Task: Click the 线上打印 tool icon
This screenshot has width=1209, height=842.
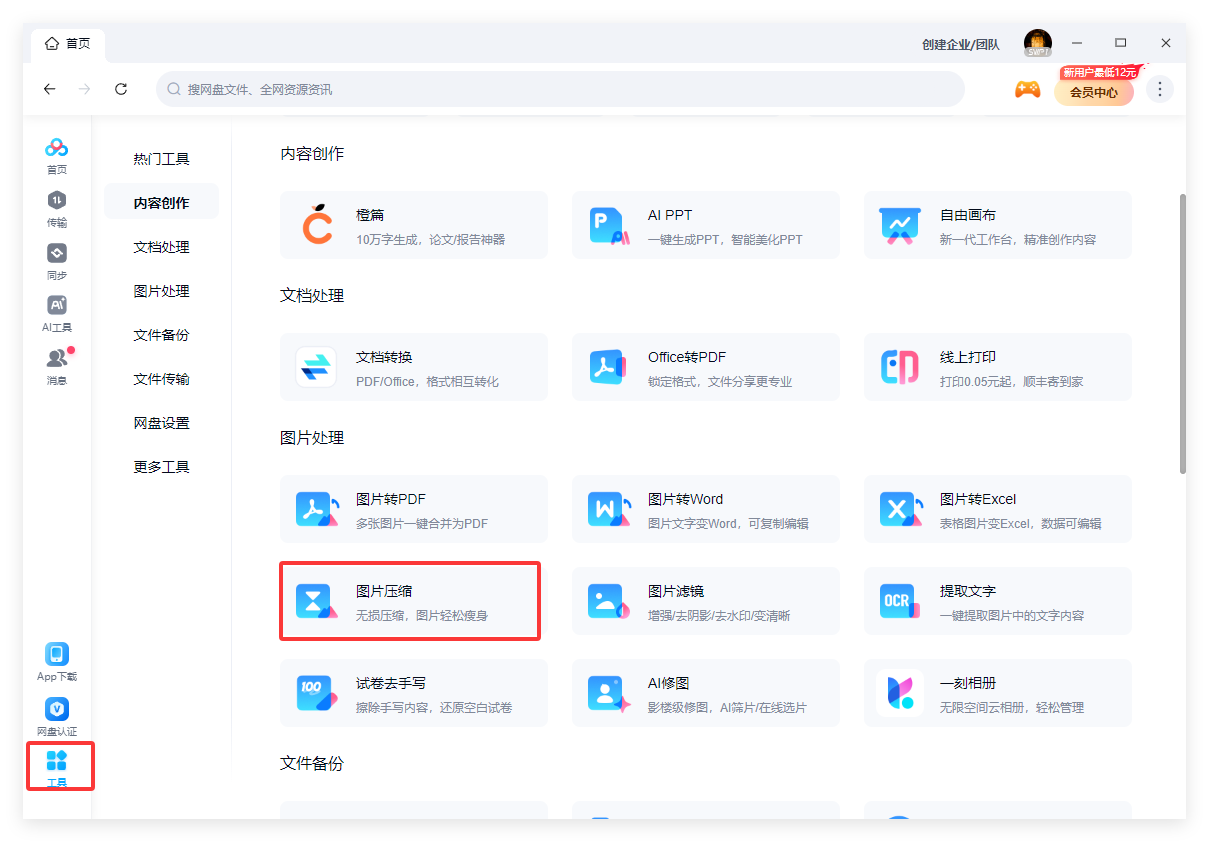Action: (x=899, y=368)
